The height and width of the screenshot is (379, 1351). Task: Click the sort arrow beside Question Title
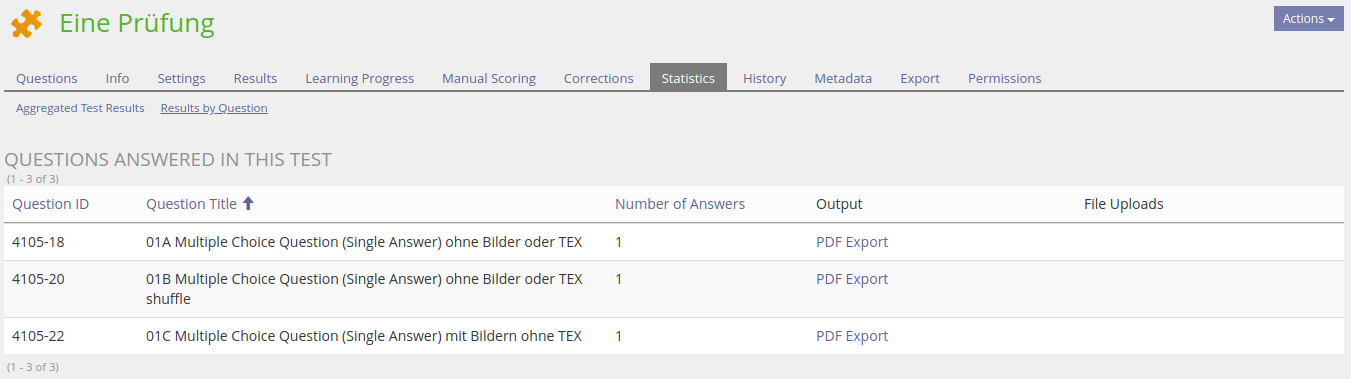pos(249,204)
